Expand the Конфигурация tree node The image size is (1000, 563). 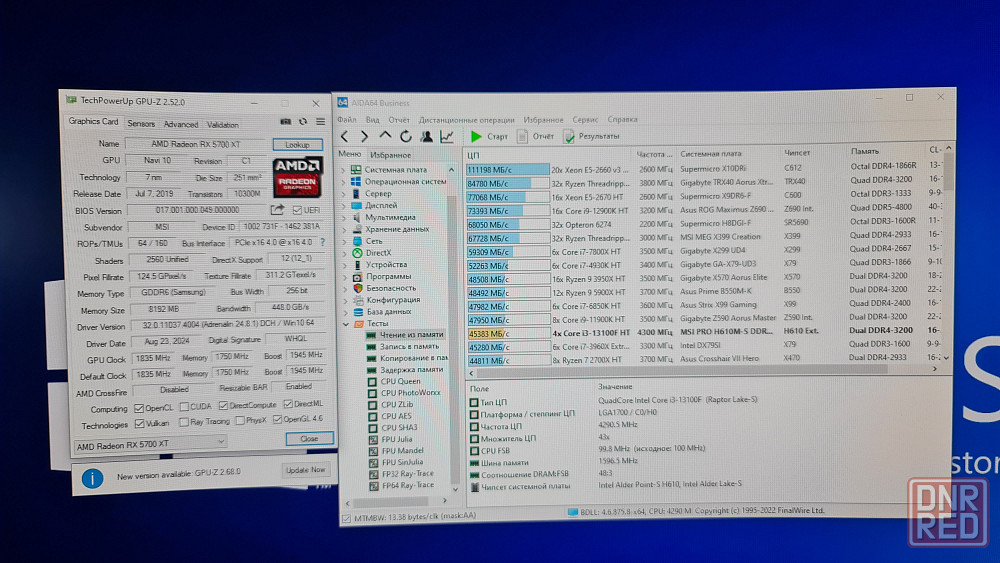pos(346,300)
